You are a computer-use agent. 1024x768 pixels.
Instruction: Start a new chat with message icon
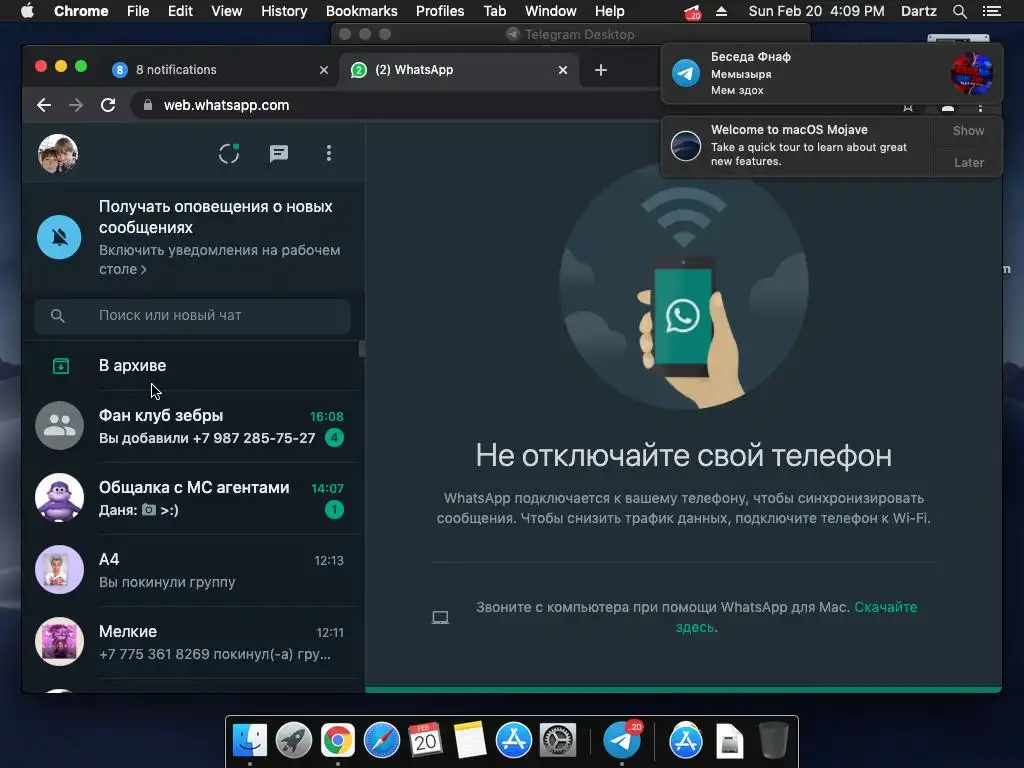pos(279,153)
